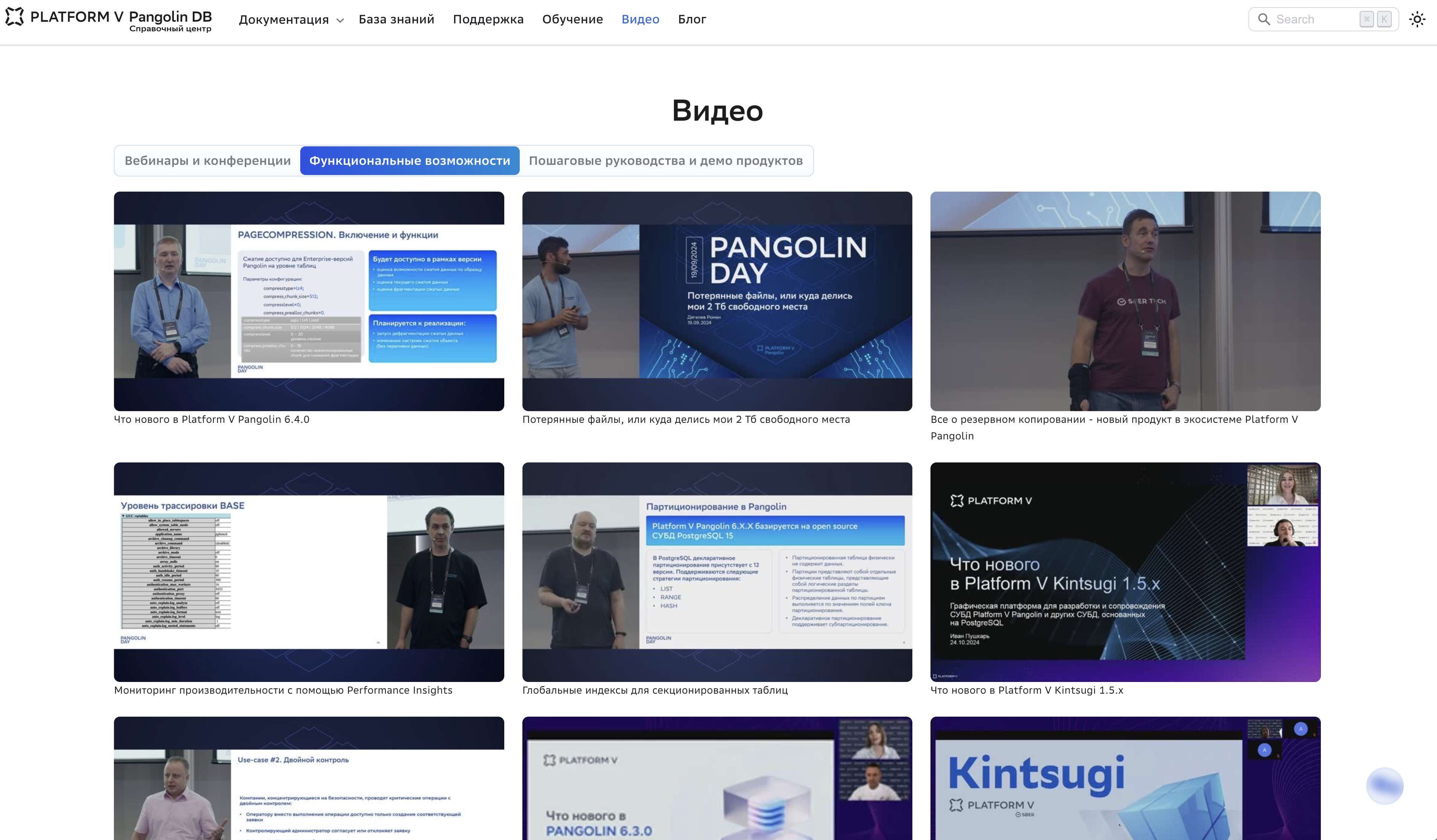Screen dimensions: 1437x840
Task: Expand the Документация dropdown menu
Action: pos(291,19)
